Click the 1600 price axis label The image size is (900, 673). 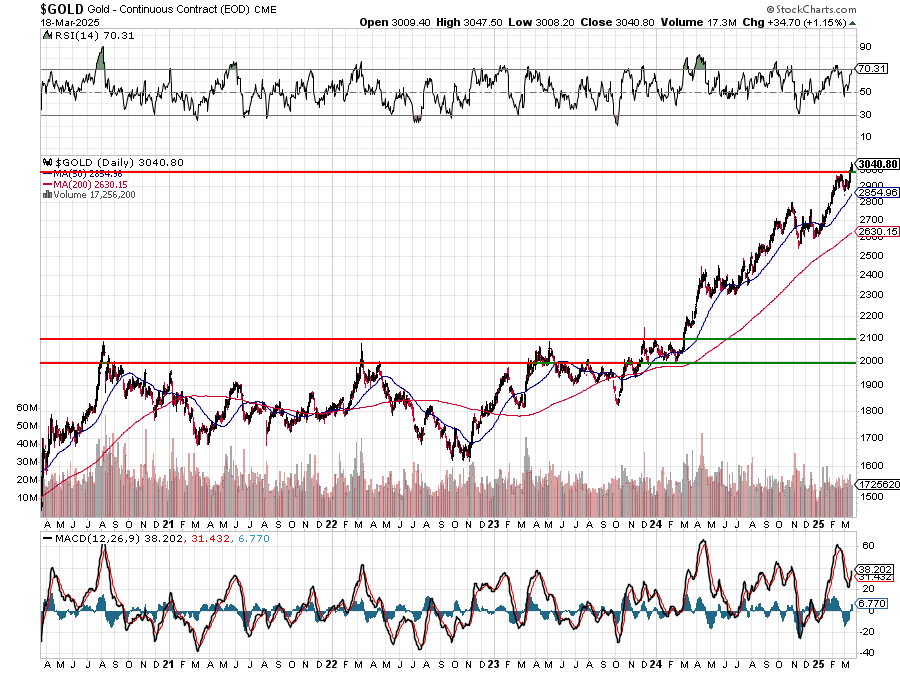pyautogui.click(x=871, y=466)
